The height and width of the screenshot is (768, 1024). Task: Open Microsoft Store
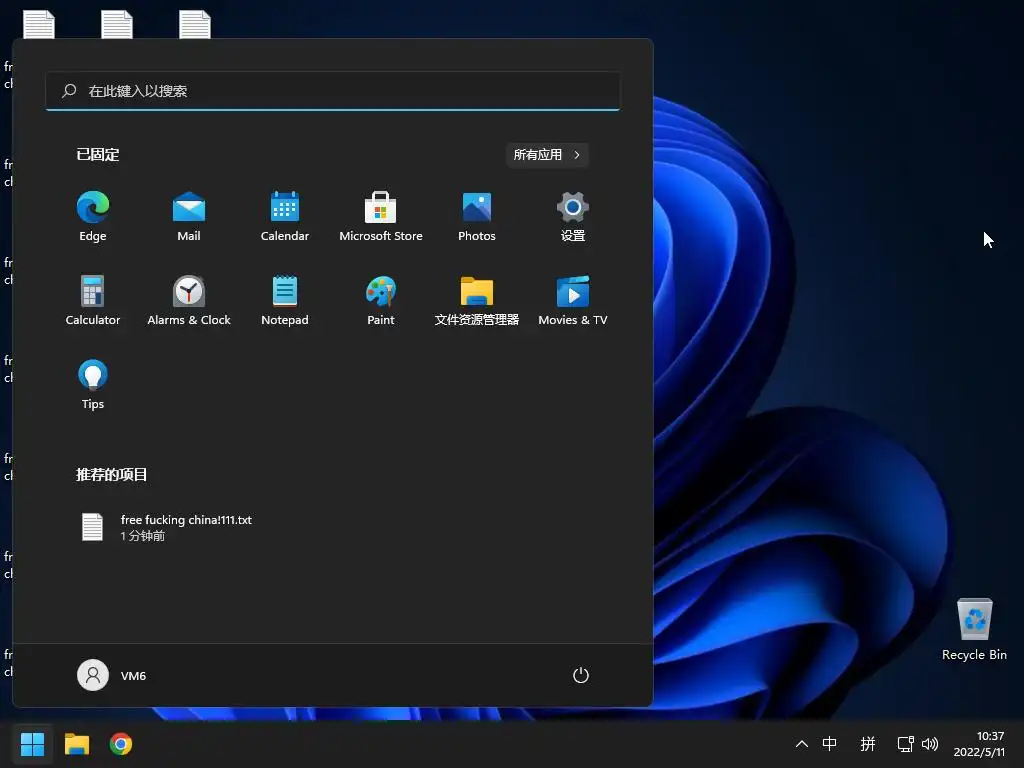click(381, 216)
